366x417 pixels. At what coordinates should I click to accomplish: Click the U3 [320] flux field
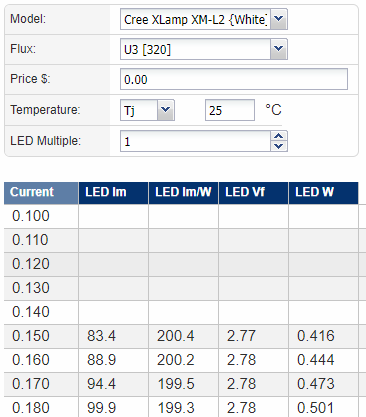click(x=196, y=49)
